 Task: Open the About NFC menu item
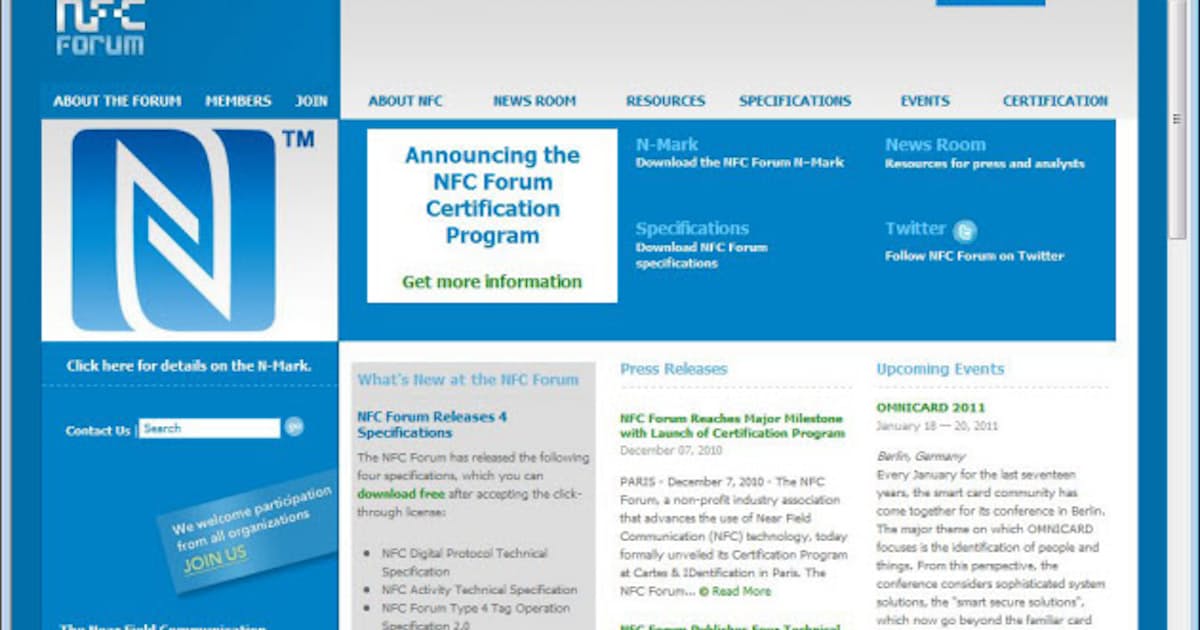(405, 101)
